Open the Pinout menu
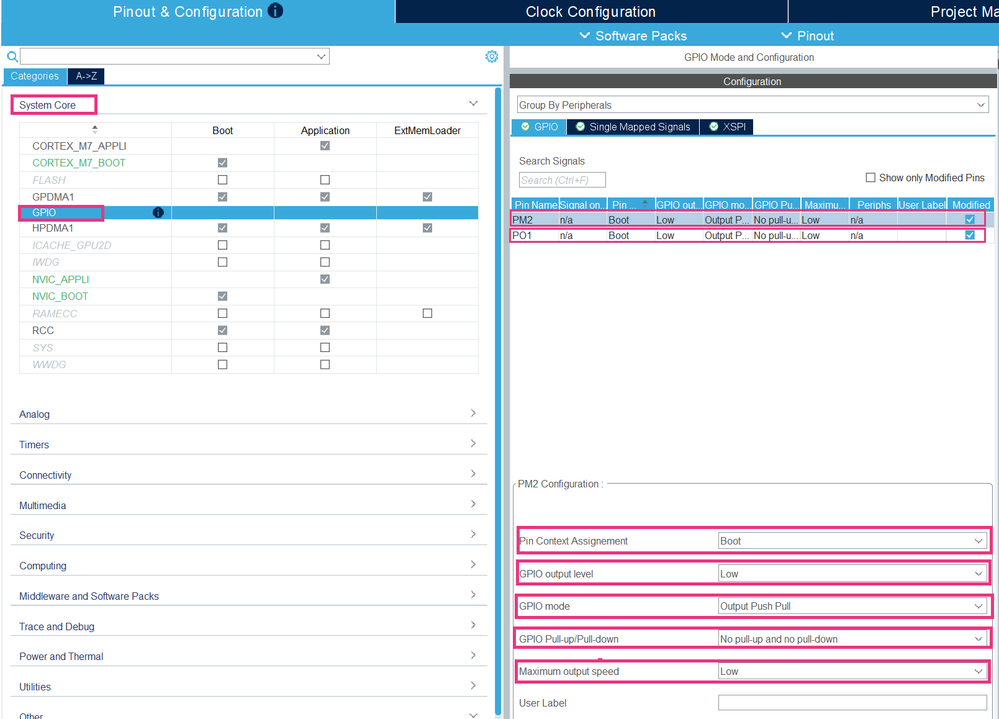The width and height of the screenshot is (999, 719). [x=807, y=36]
